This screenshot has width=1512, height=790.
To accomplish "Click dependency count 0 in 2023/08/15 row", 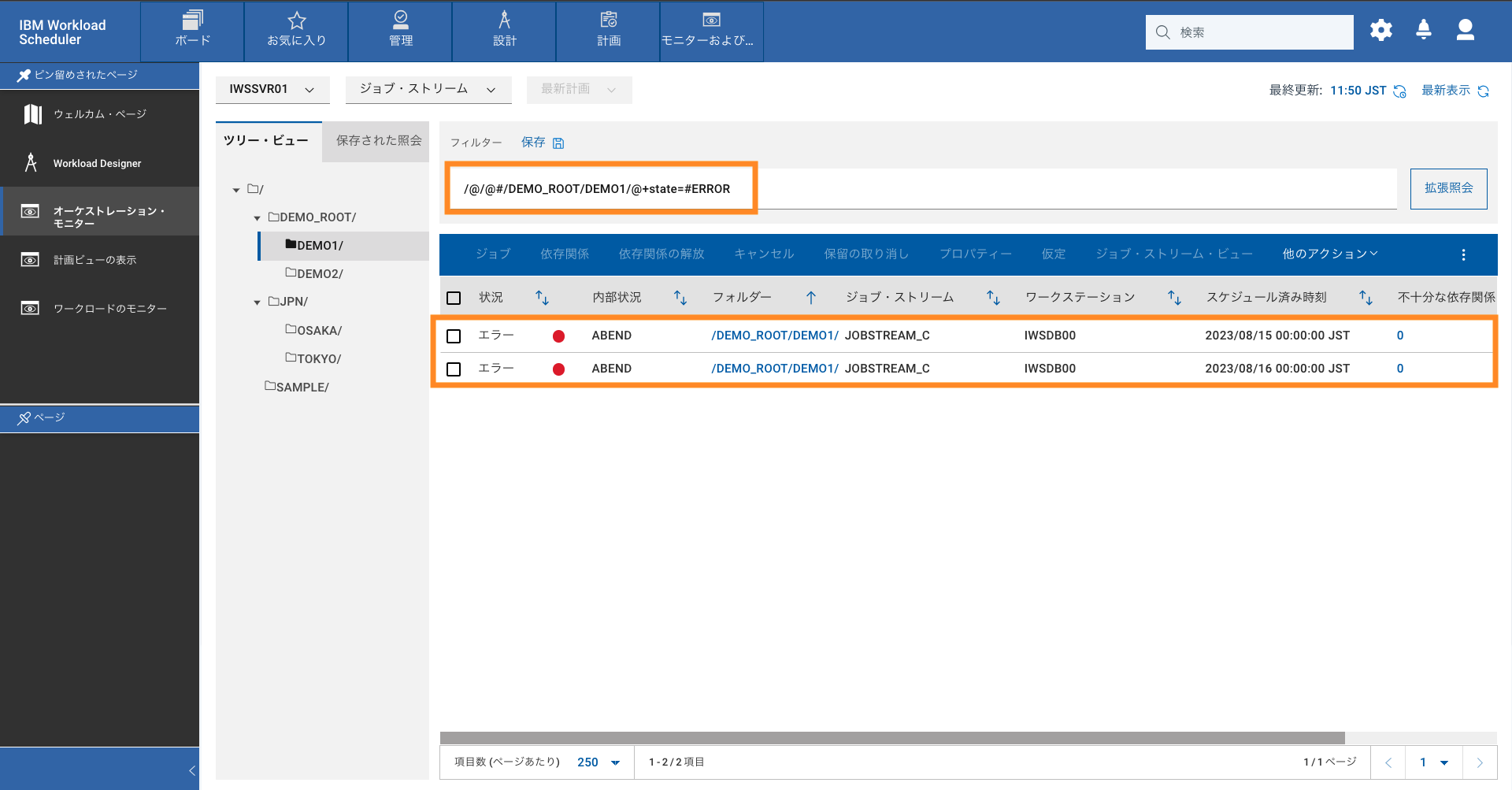I will [1400, 336].
